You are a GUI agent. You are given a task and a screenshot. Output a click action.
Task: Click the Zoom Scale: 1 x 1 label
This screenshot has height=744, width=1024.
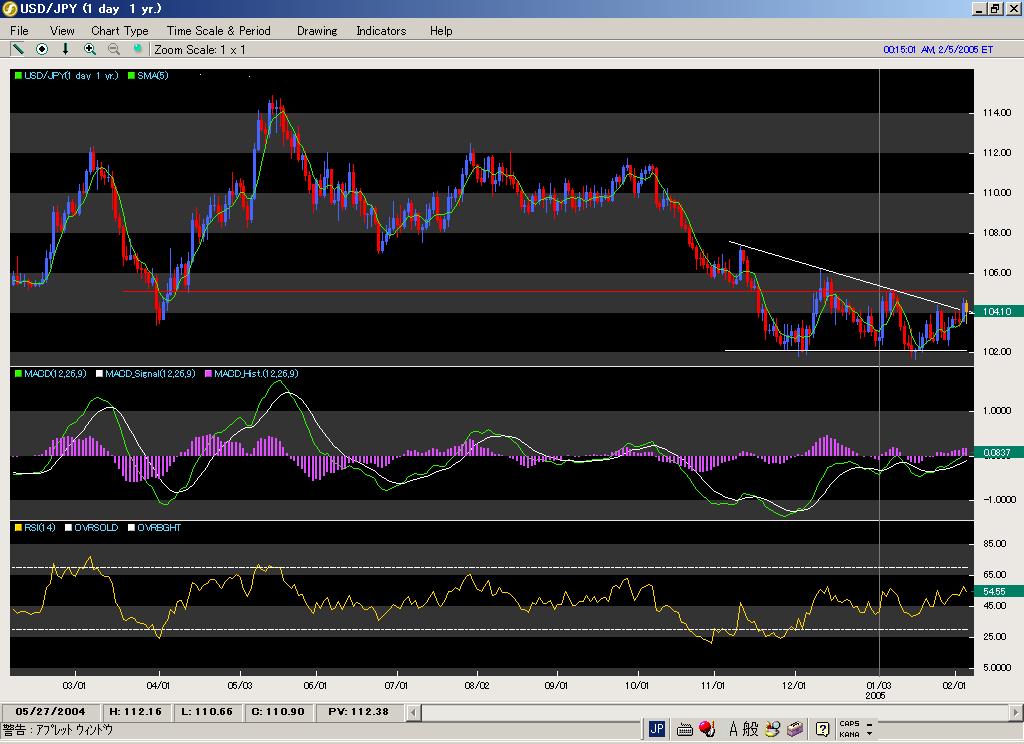(x=200, y=50)
